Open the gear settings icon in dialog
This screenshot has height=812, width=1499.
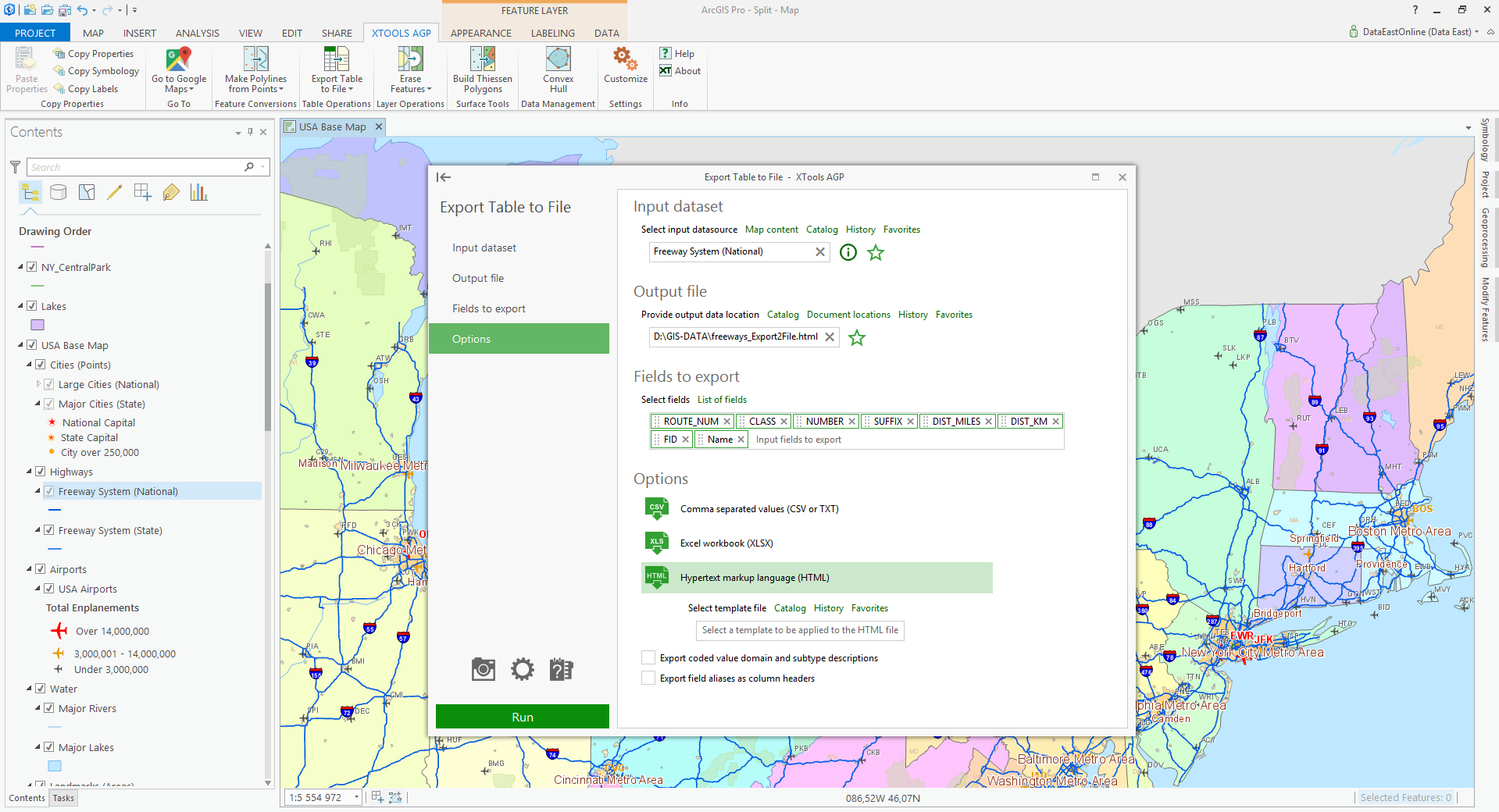(x=523, y=669)
